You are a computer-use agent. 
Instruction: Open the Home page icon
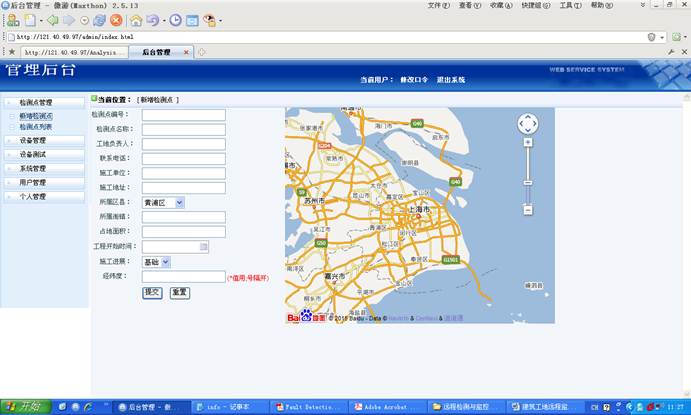coord(136,20)
